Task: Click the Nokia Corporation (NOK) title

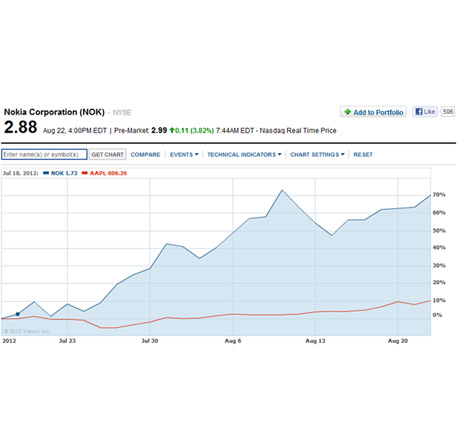Action: [x=54, y=112]
